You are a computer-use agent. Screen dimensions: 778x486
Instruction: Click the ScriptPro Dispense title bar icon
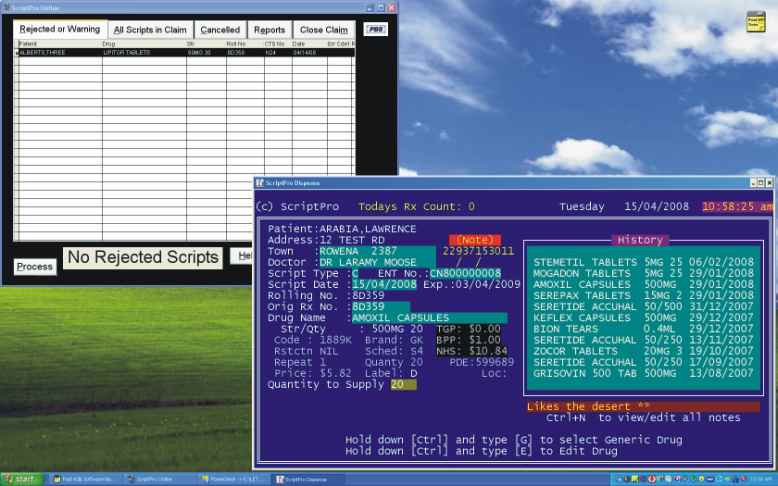point(259,183)
